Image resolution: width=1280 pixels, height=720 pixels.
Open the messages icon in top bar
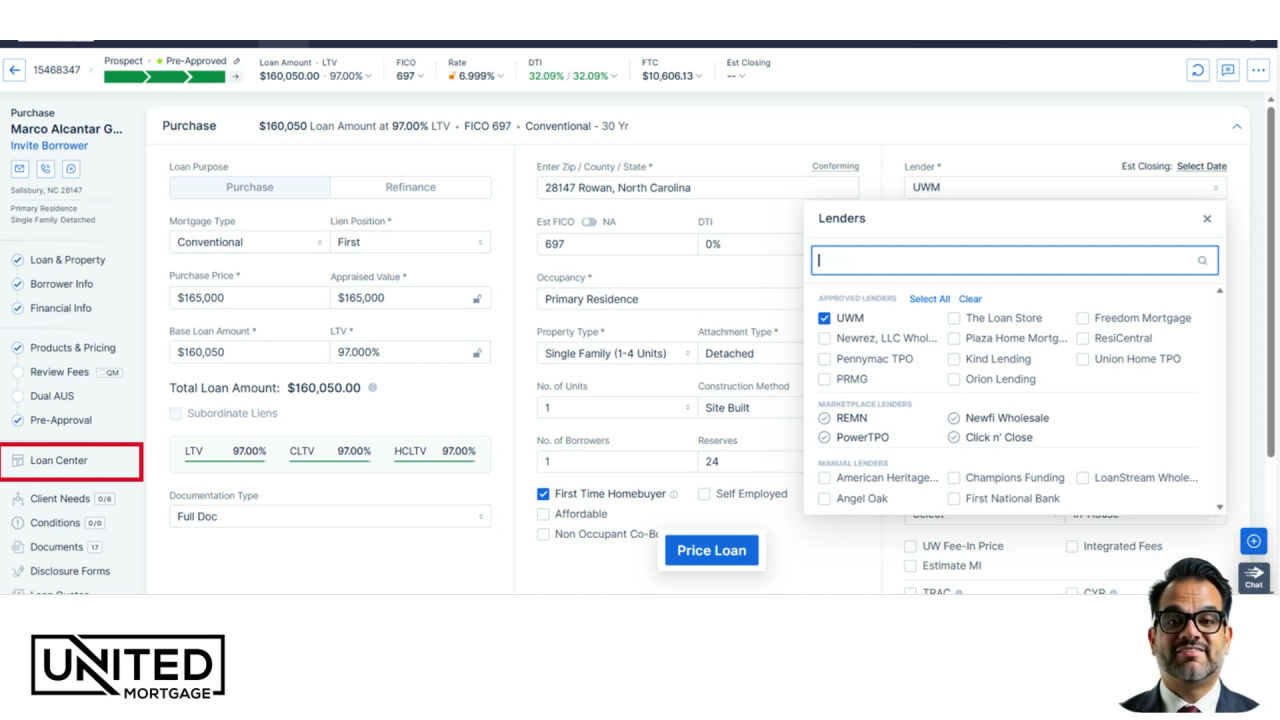(x=1228, y=70)
